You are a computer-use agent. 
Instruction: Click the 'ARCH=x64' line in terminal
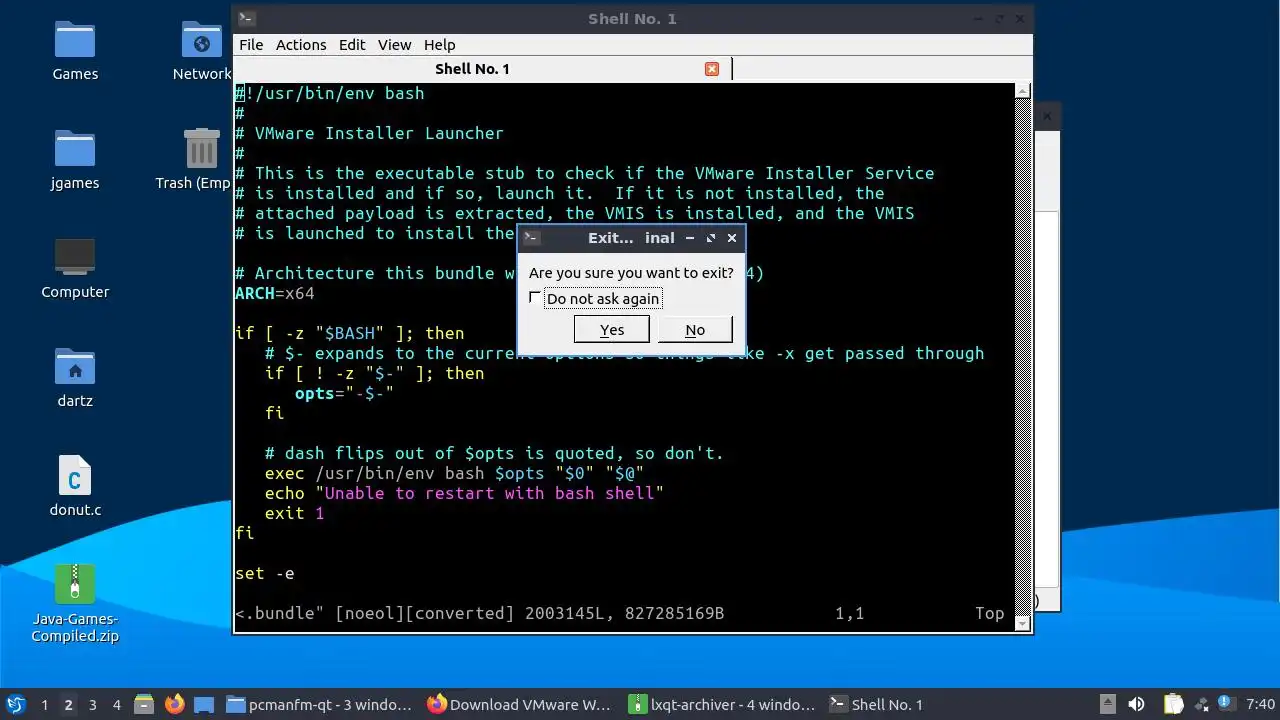tap(275, 293)
